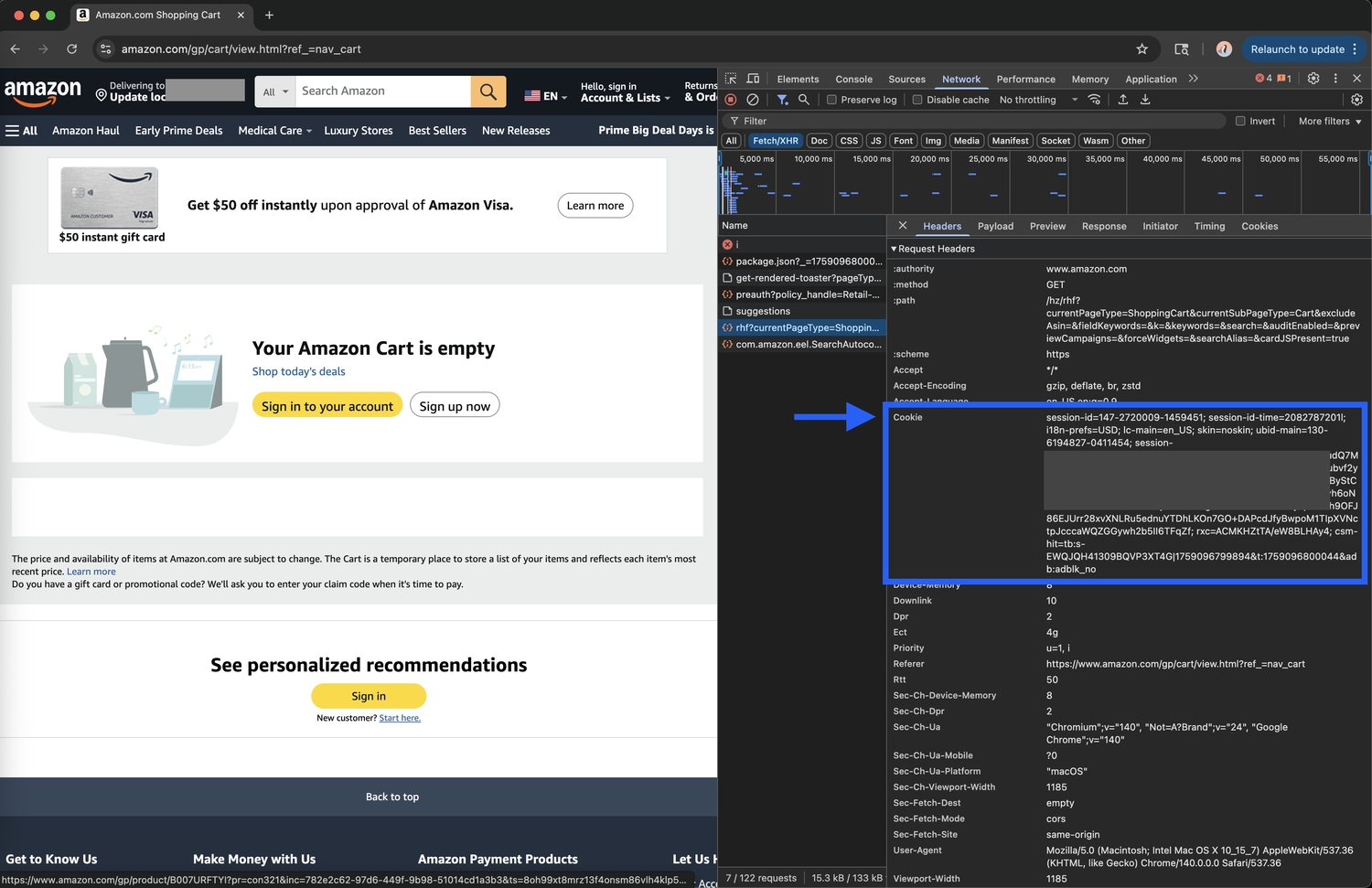Collapse the Request Headers section

pyautogui.click(x=895, y=248)
